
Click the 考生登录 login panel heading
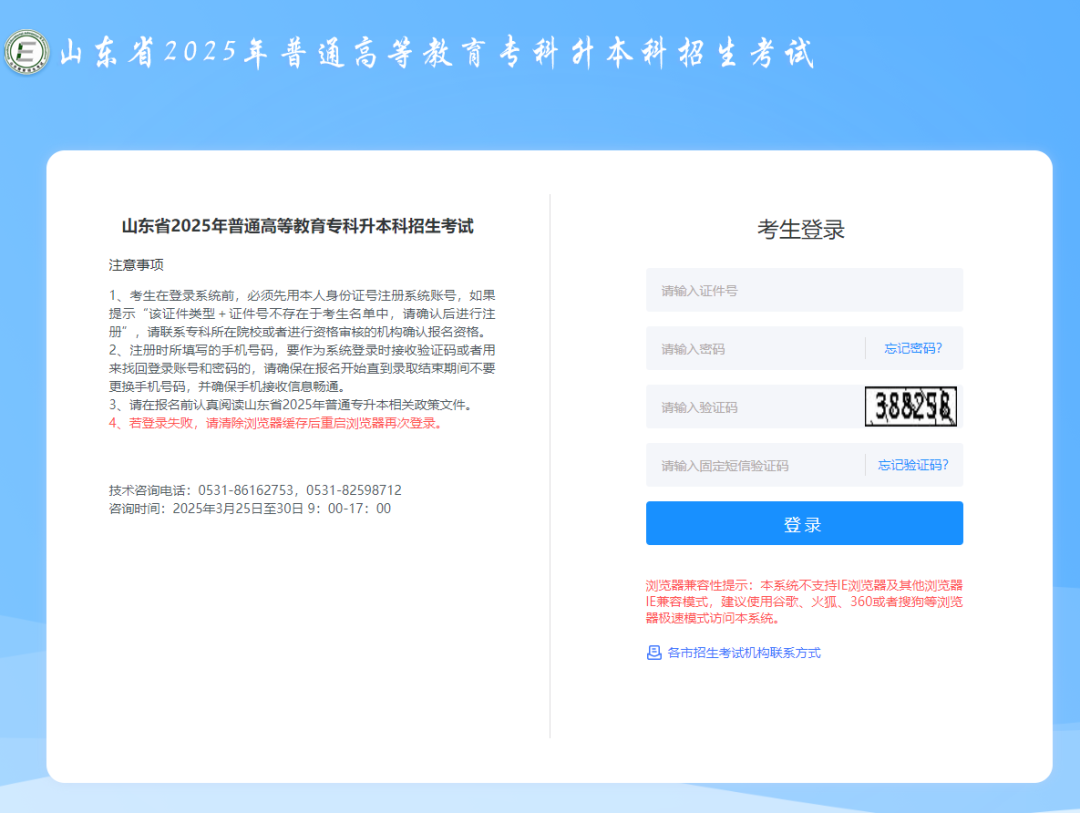point(803,229)
